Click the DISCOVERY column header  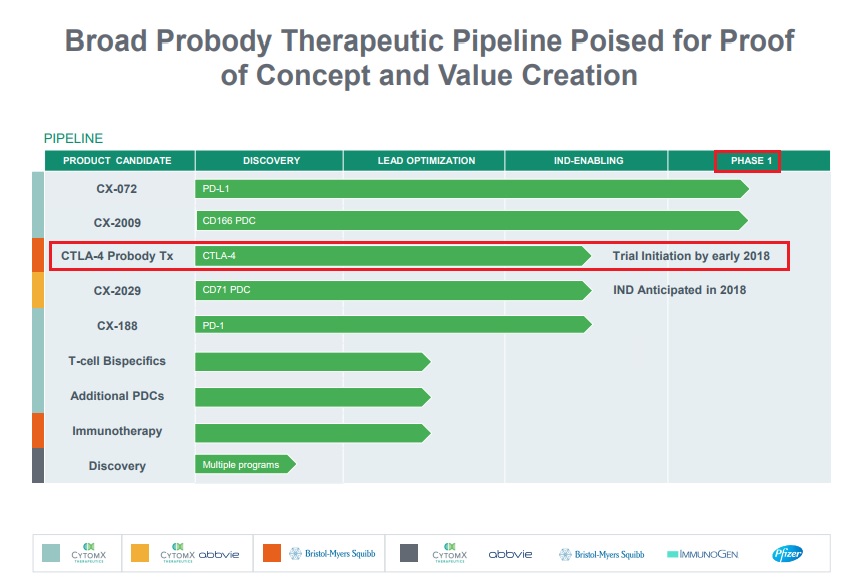[271, 161]
